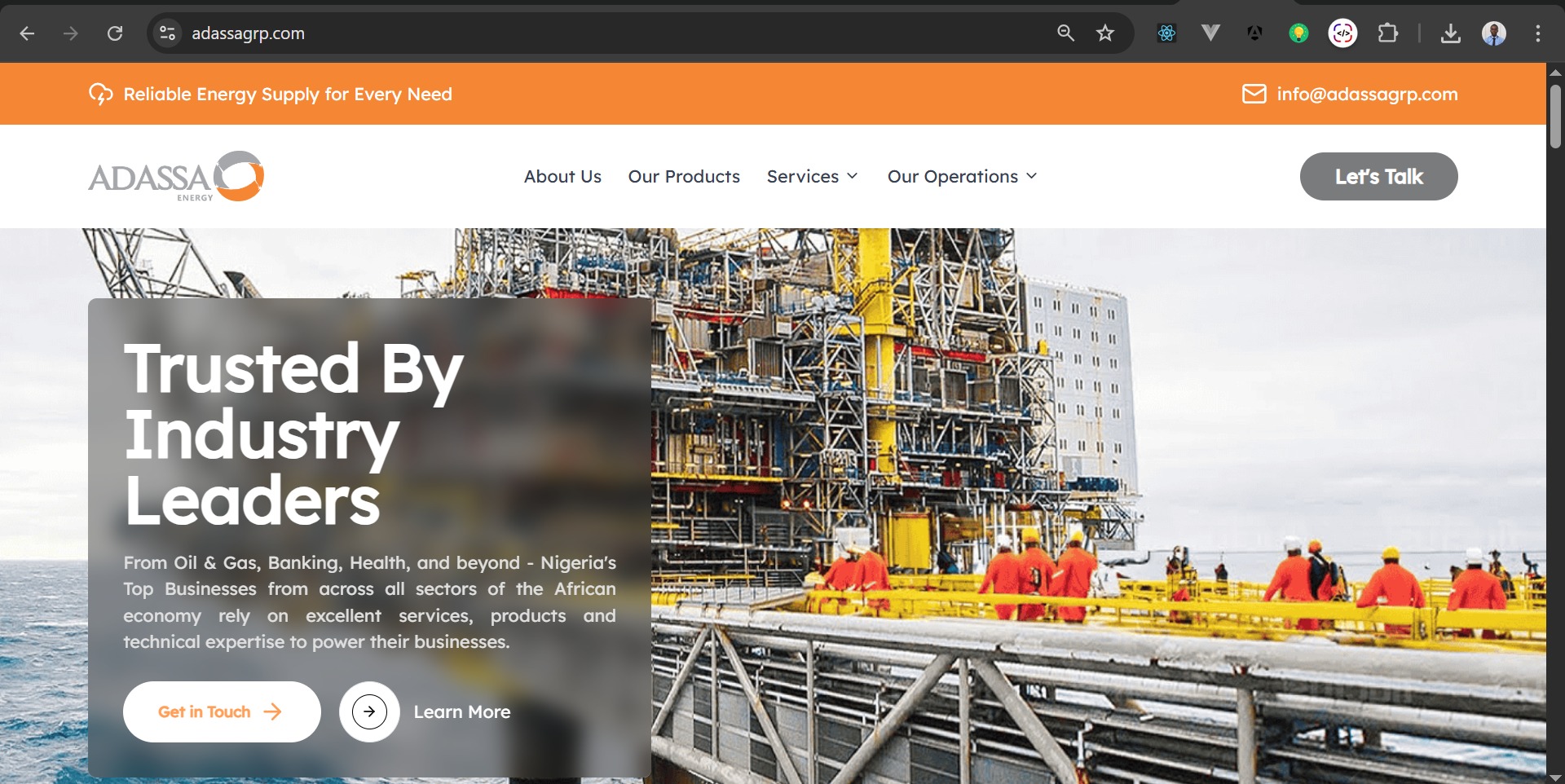This screenshot has height=784, width=1565.
Task: Go to the About Us page
Action: [562, 176]
